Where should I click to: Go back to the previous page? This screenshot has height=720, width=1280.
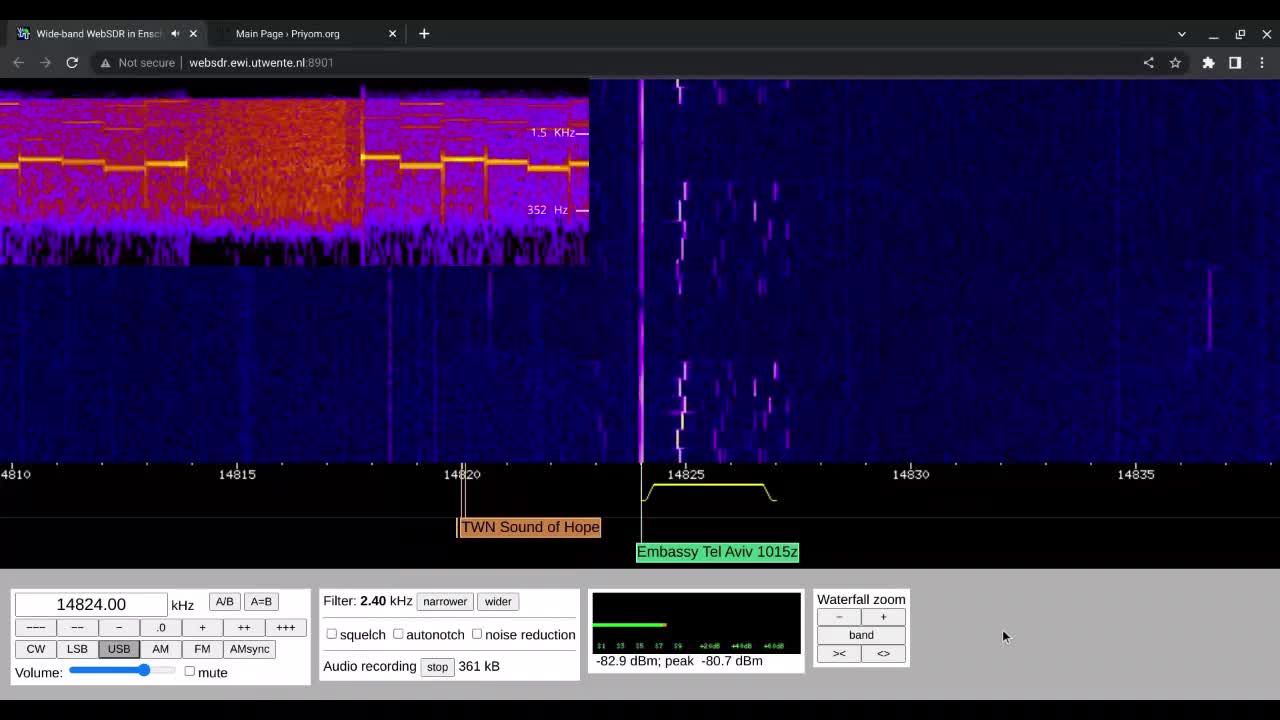pyautogui.click(x=18, y=62)
